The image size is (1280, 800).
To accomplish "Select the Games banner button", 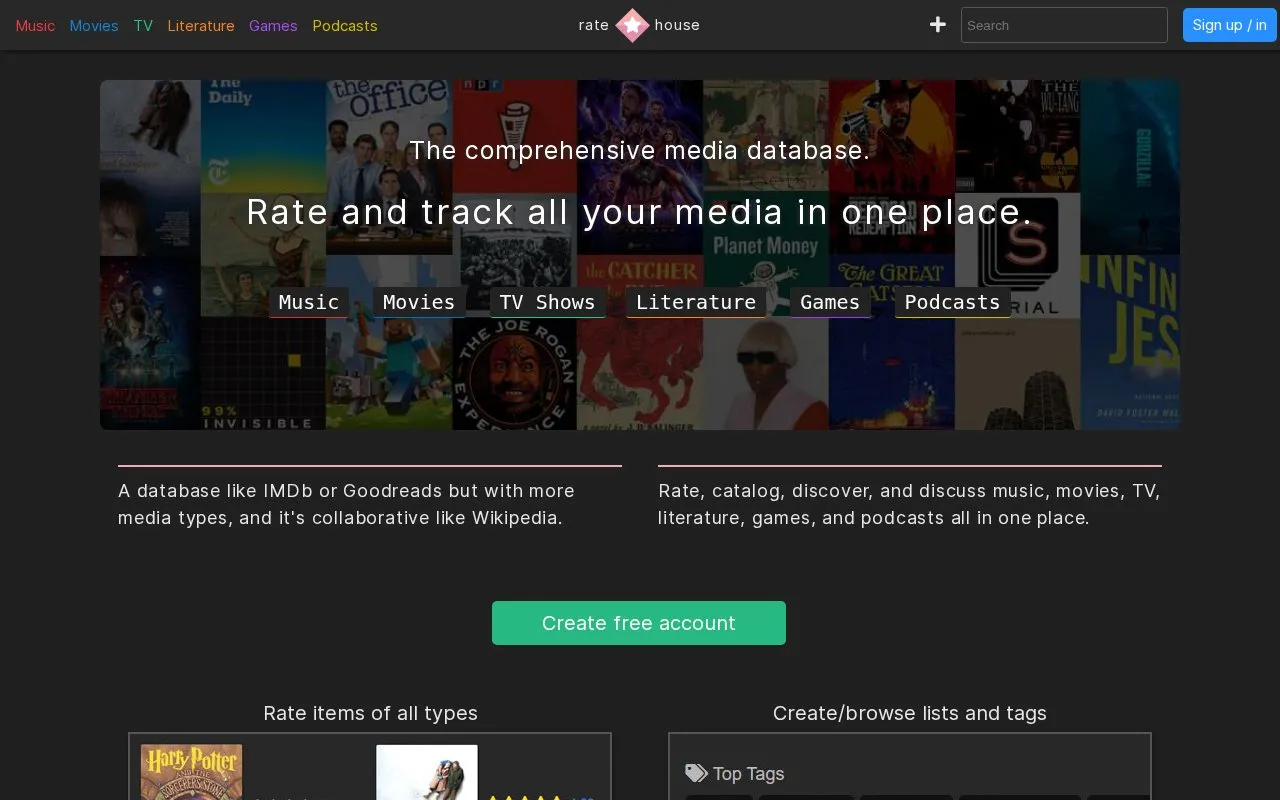I will [x=830, y=302].
